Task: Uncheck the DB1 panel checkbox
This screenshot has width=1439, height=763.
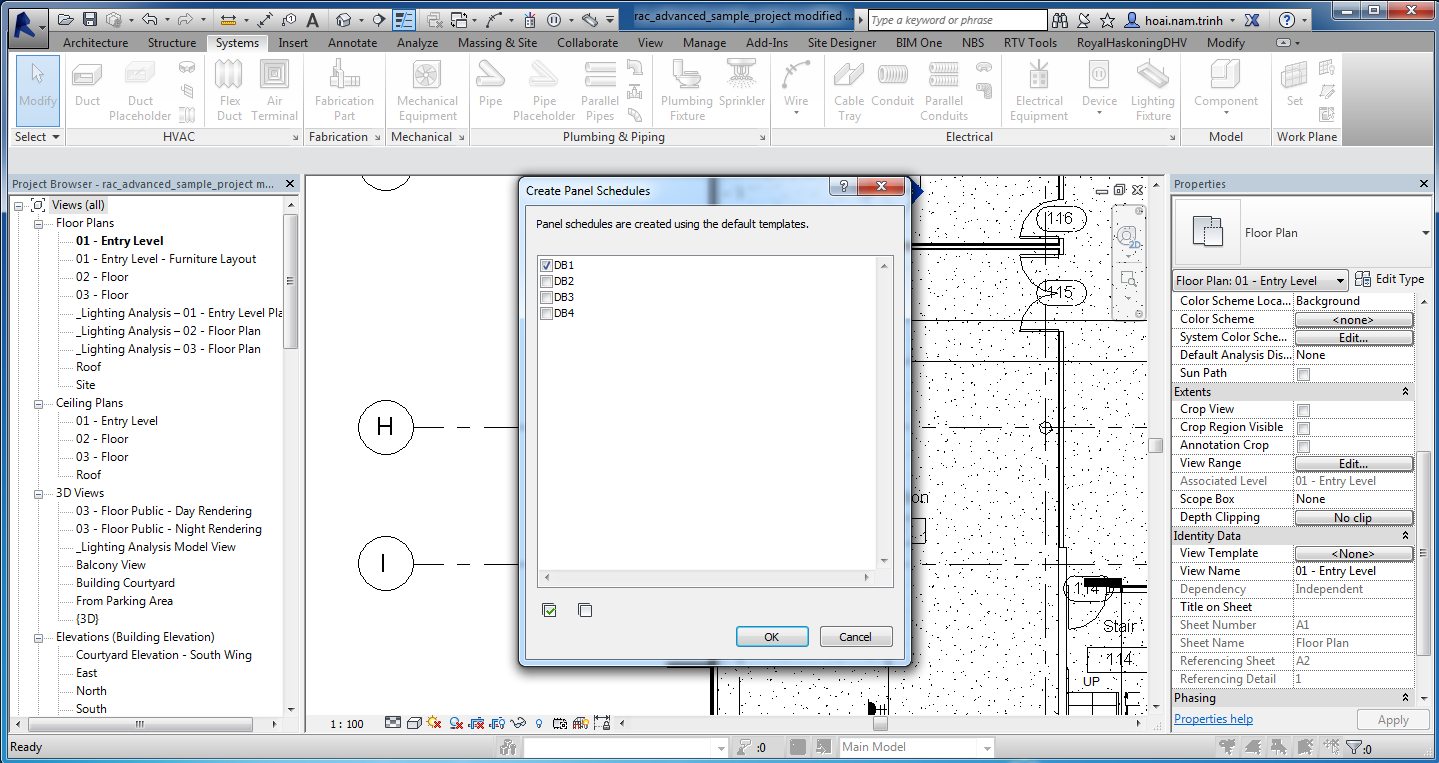Action: [546, 265]
